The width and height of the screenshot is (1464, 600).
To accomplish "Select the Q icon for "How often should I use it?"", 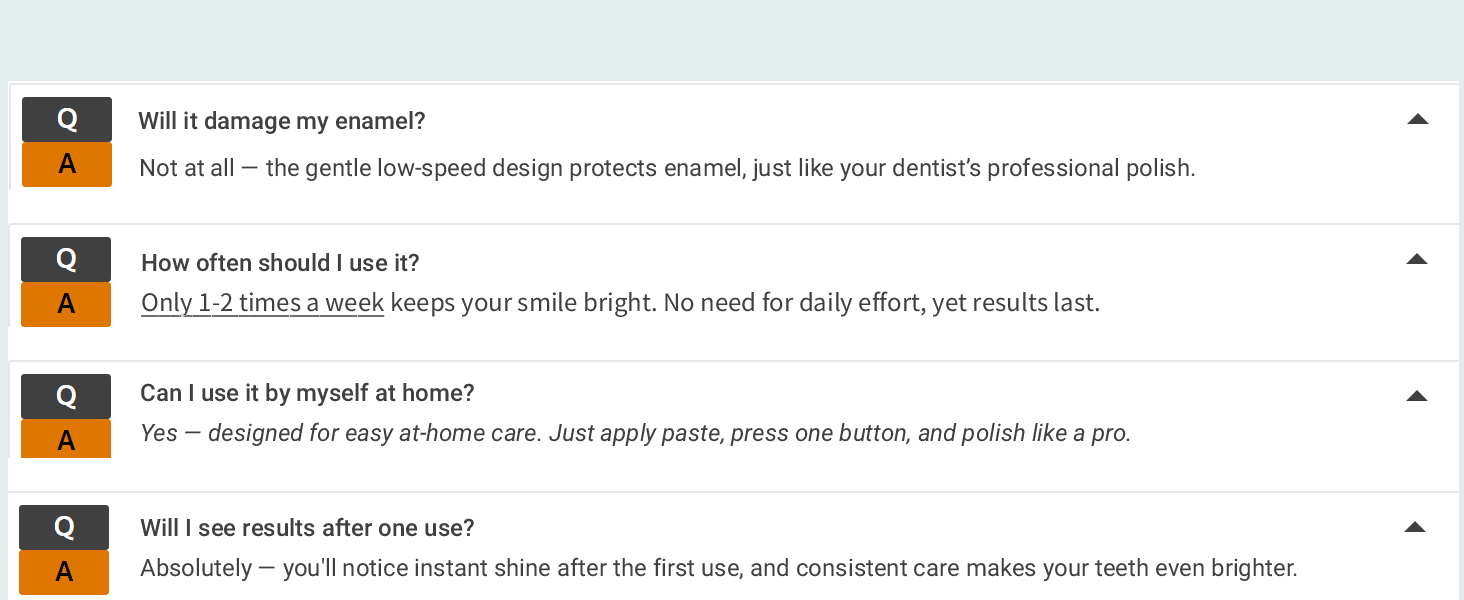I will pos(66,259).
